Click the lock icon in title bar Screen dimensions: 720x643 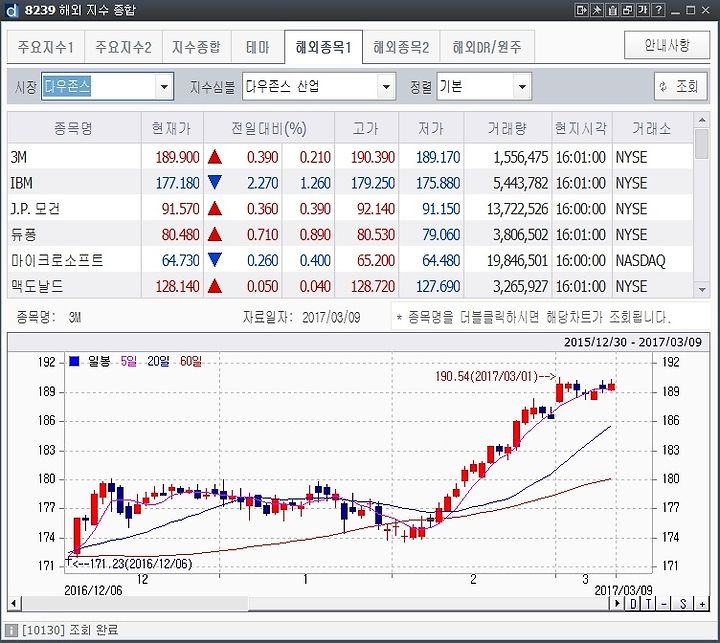coord(612,10)
